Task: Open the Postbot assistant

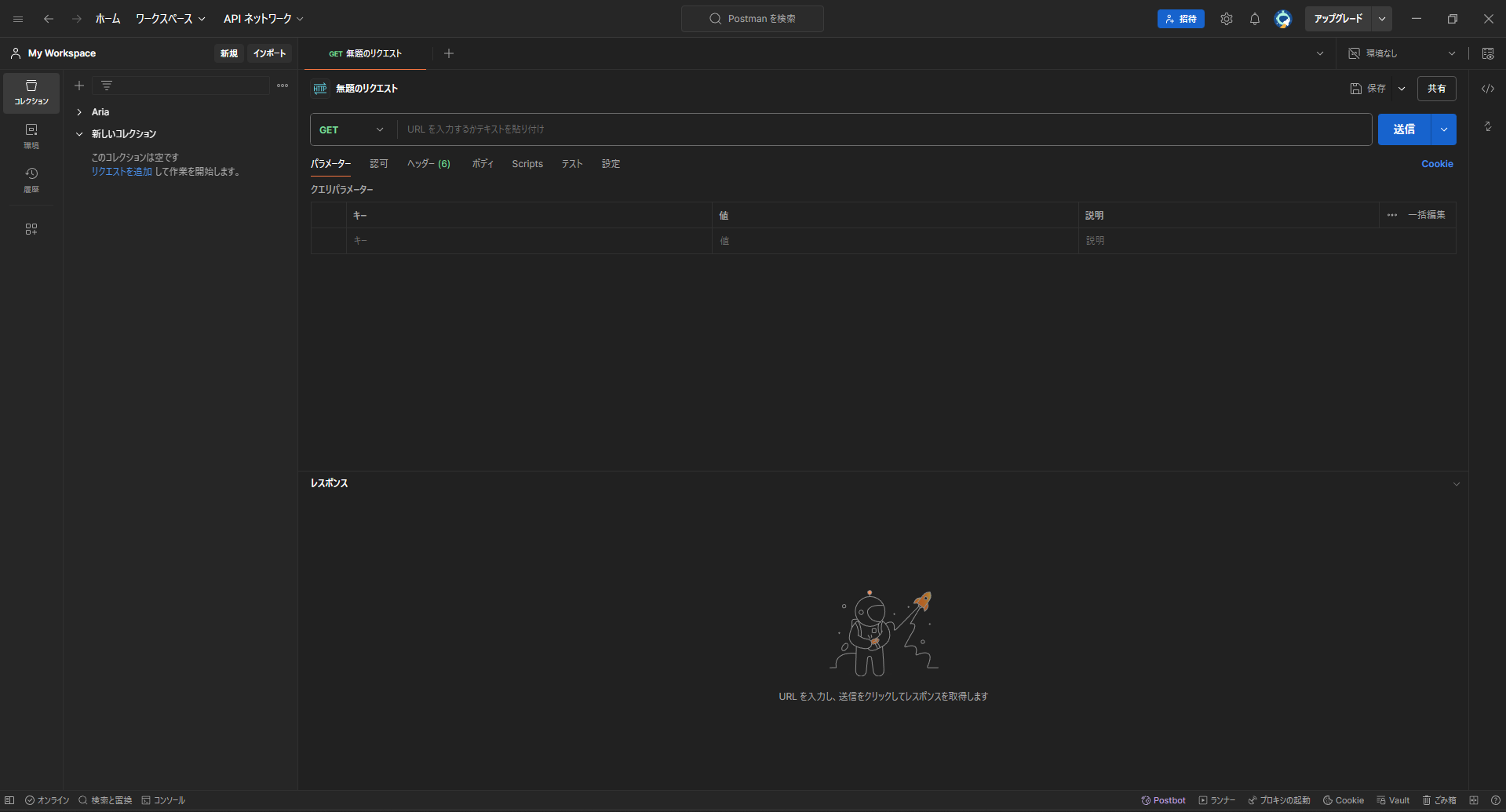Action: click(1163, 799)
